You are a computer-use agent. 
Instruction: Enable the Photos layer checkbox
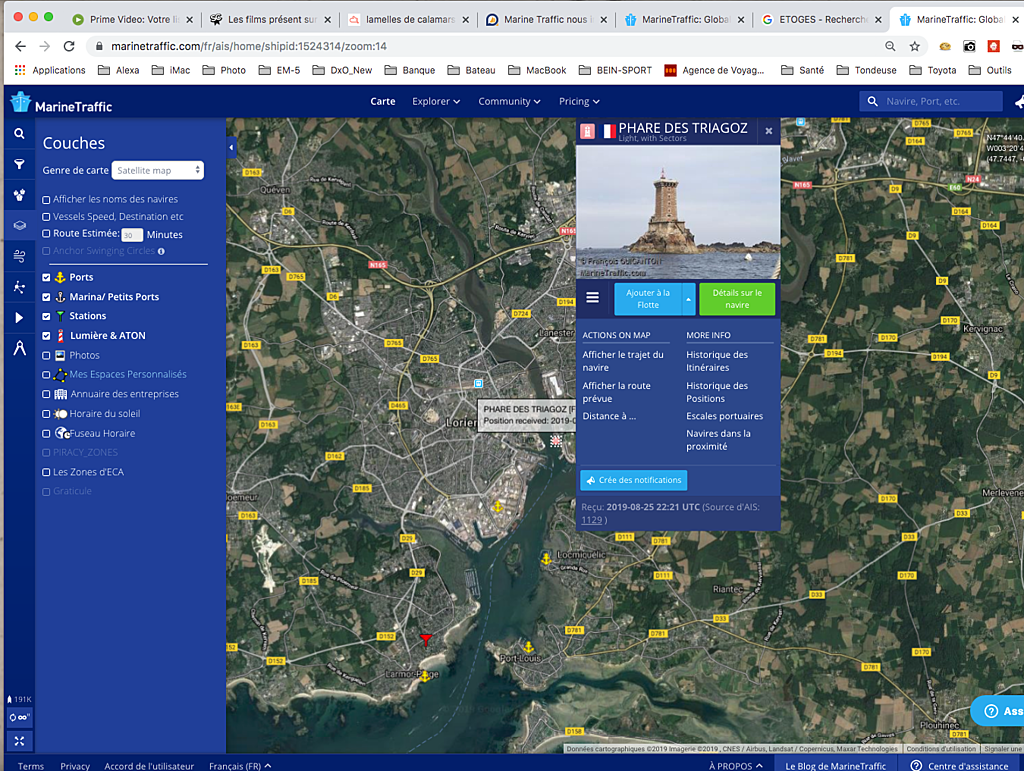point(46,356)
